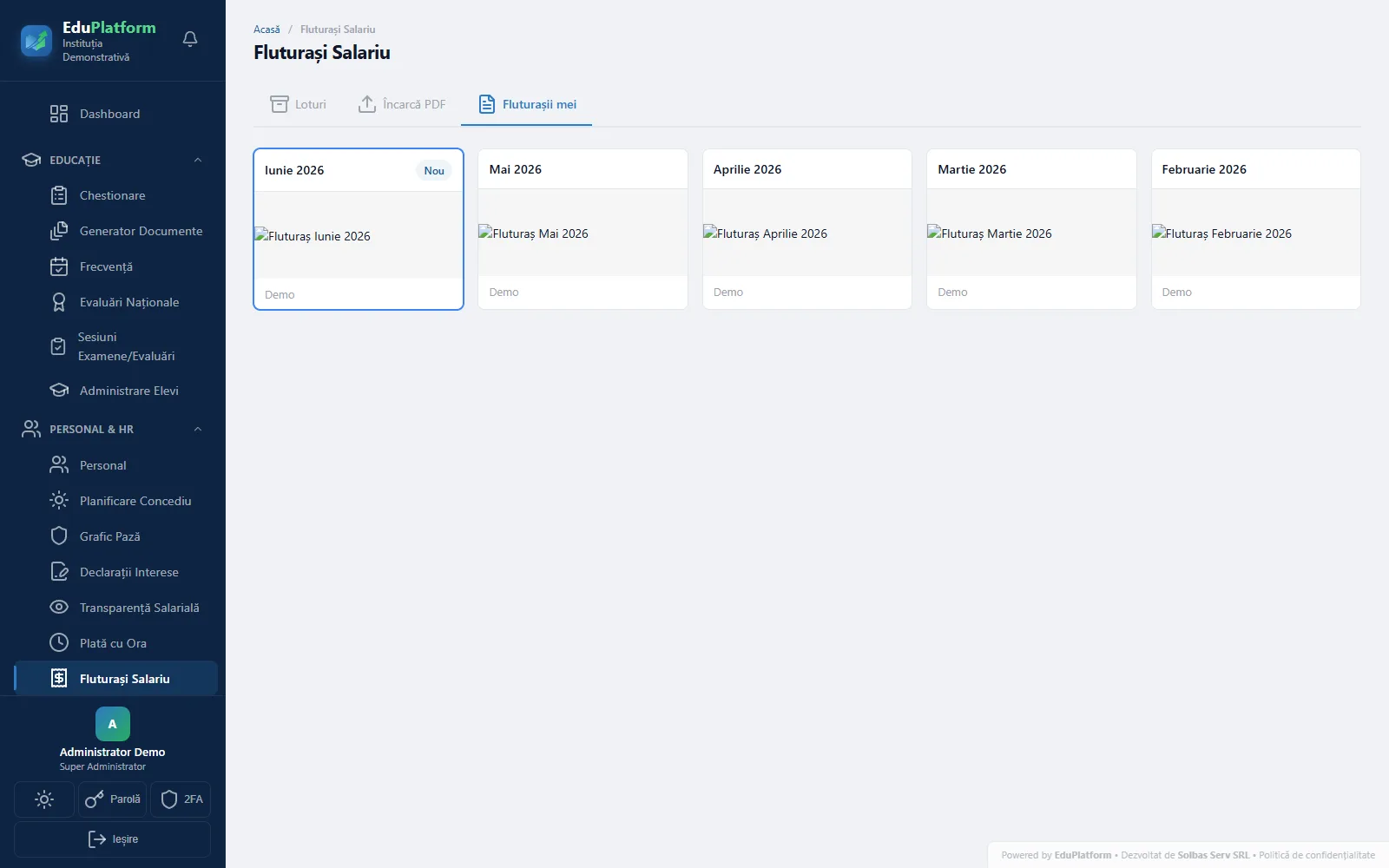Click the Generator Documente copy icon
1389x868 pixels.
pos(59,231)
